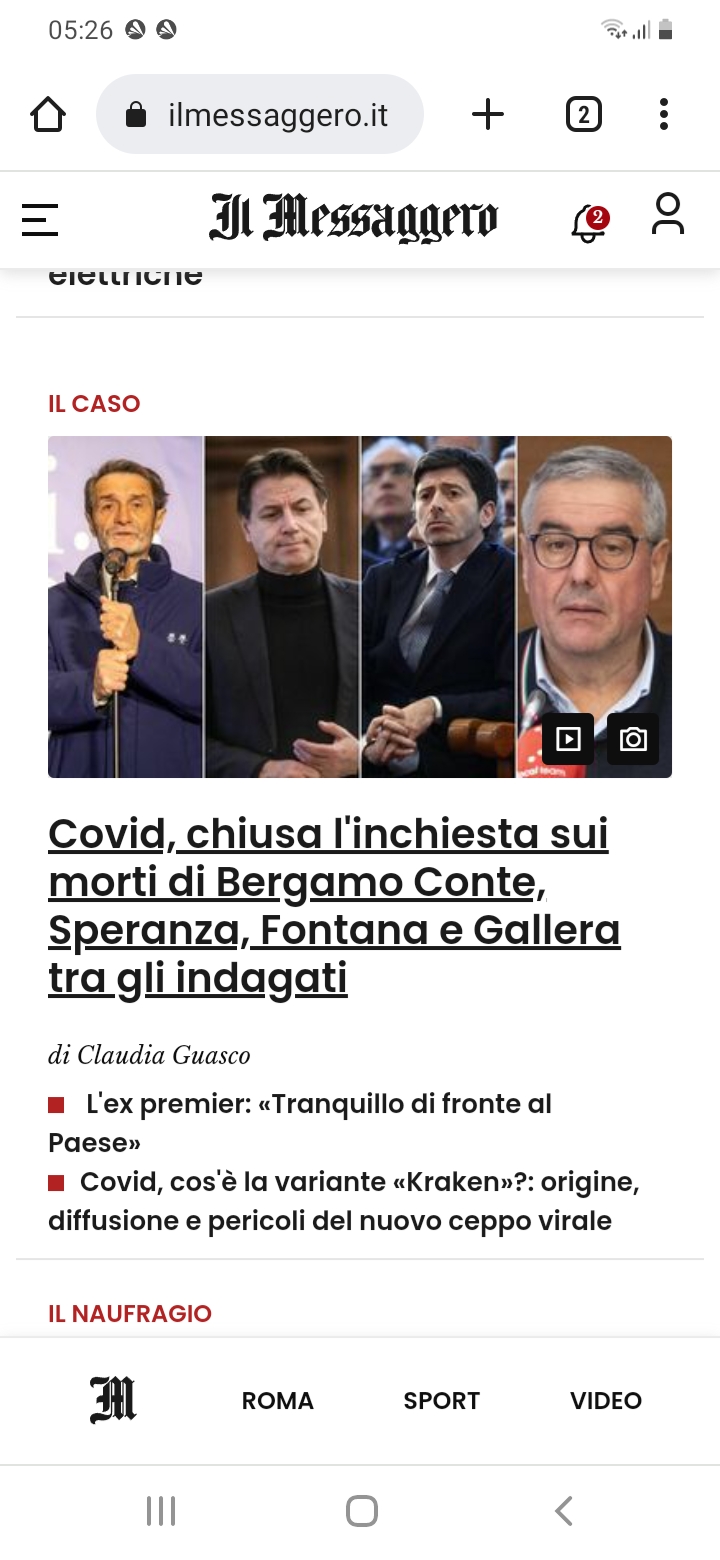Open the Covid inquiry article photo collage

[x=360, y=607]
